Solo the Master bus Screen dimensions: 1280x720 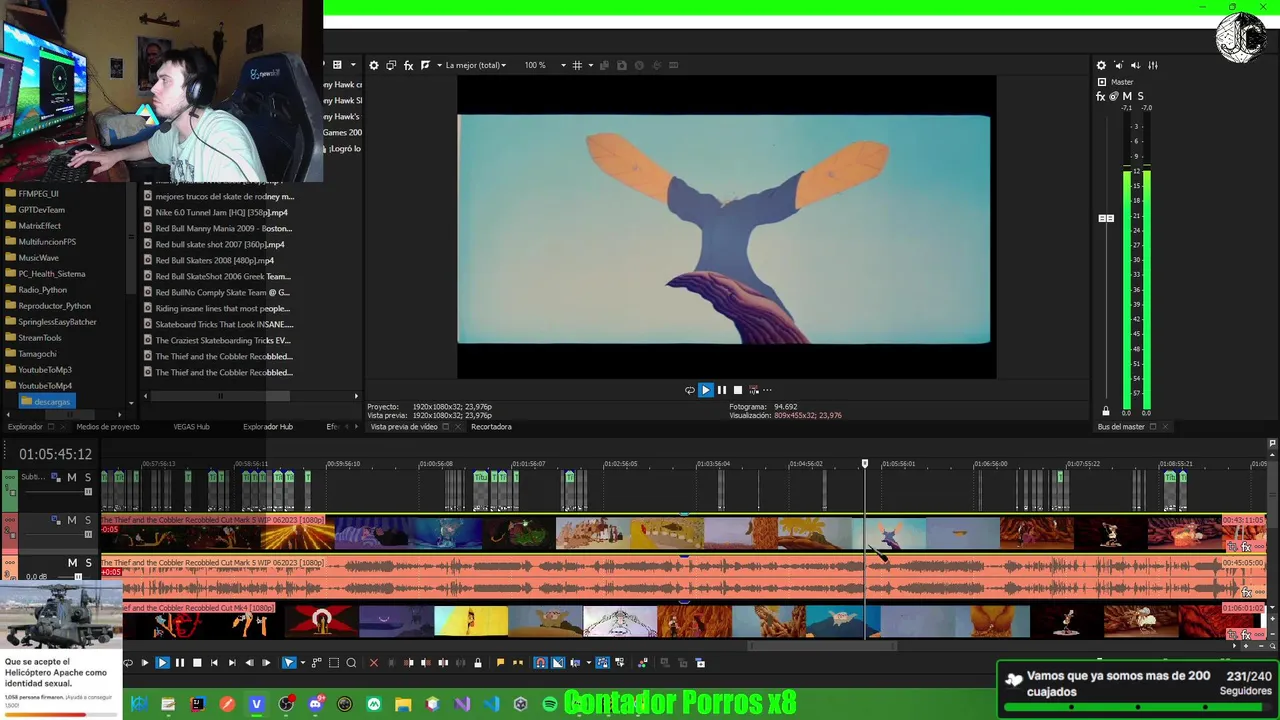click(1140, 97)
